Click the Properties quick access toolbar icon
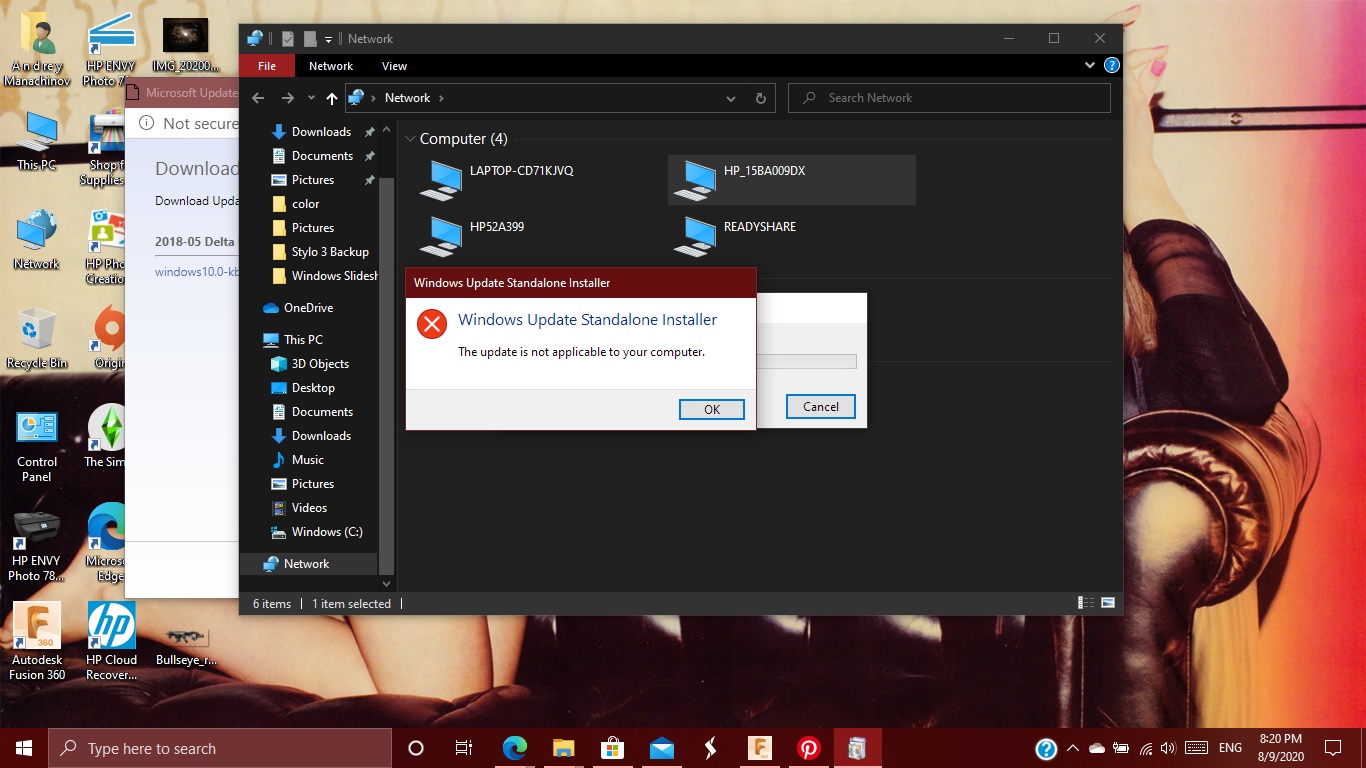Viewport: 1366px width, 768px height. click(288, 39)
